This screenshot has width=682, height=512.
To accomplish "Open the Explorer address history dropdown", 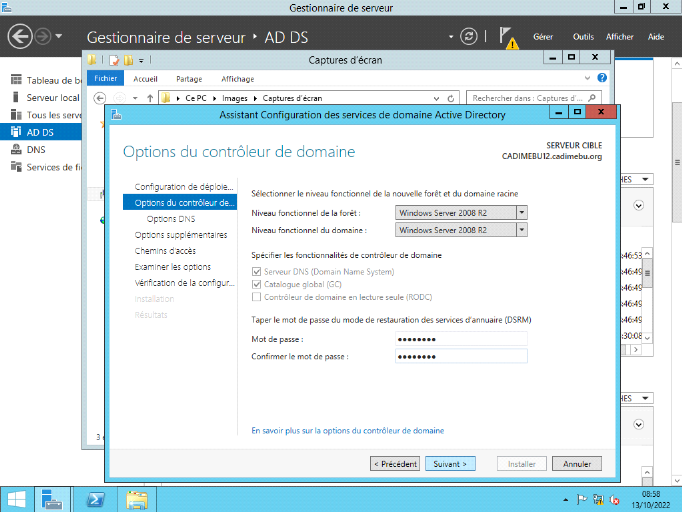I will point(436,98).
